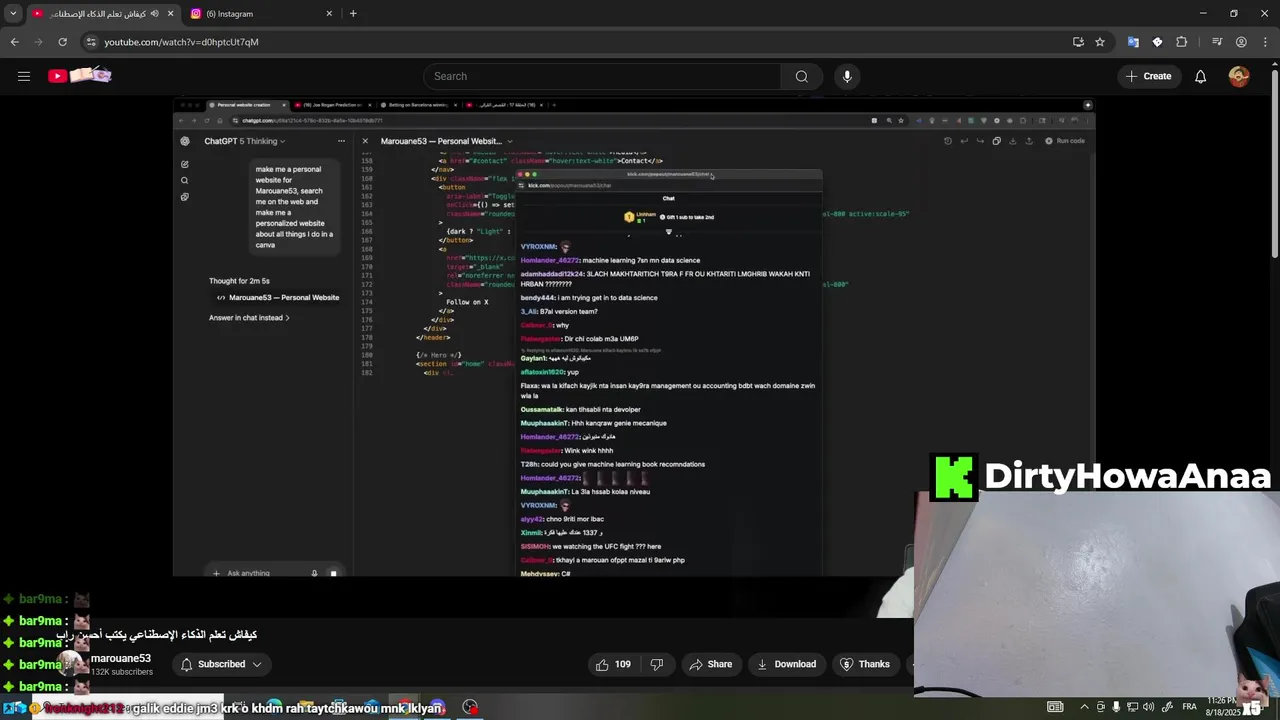1280x720 pixels.
Task: Go back in Chrome
Action: click(14, 42)
